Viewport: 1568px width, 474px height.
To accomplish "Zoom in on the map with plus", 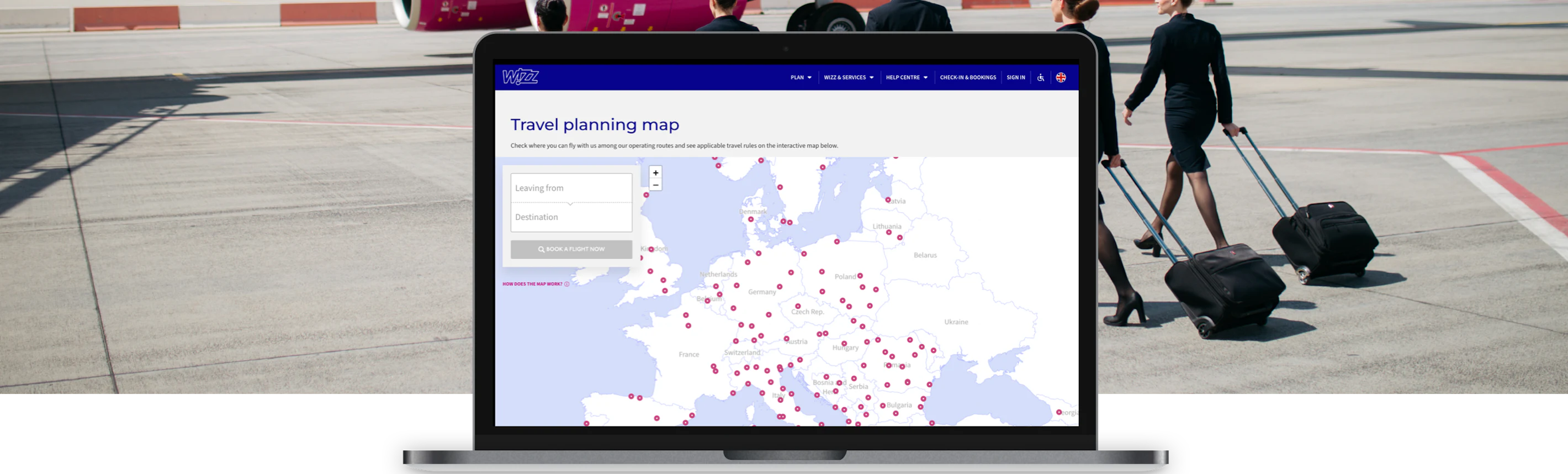I will pos(655,173).
